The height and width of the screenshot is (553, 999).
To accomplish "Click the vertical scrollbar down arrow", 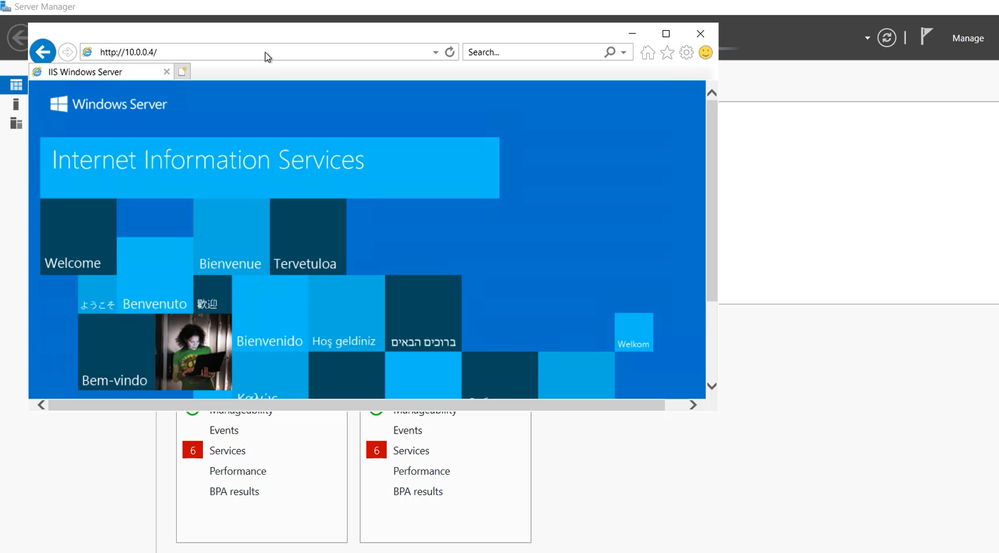I will pyautogui.click(x=712, y=386).
